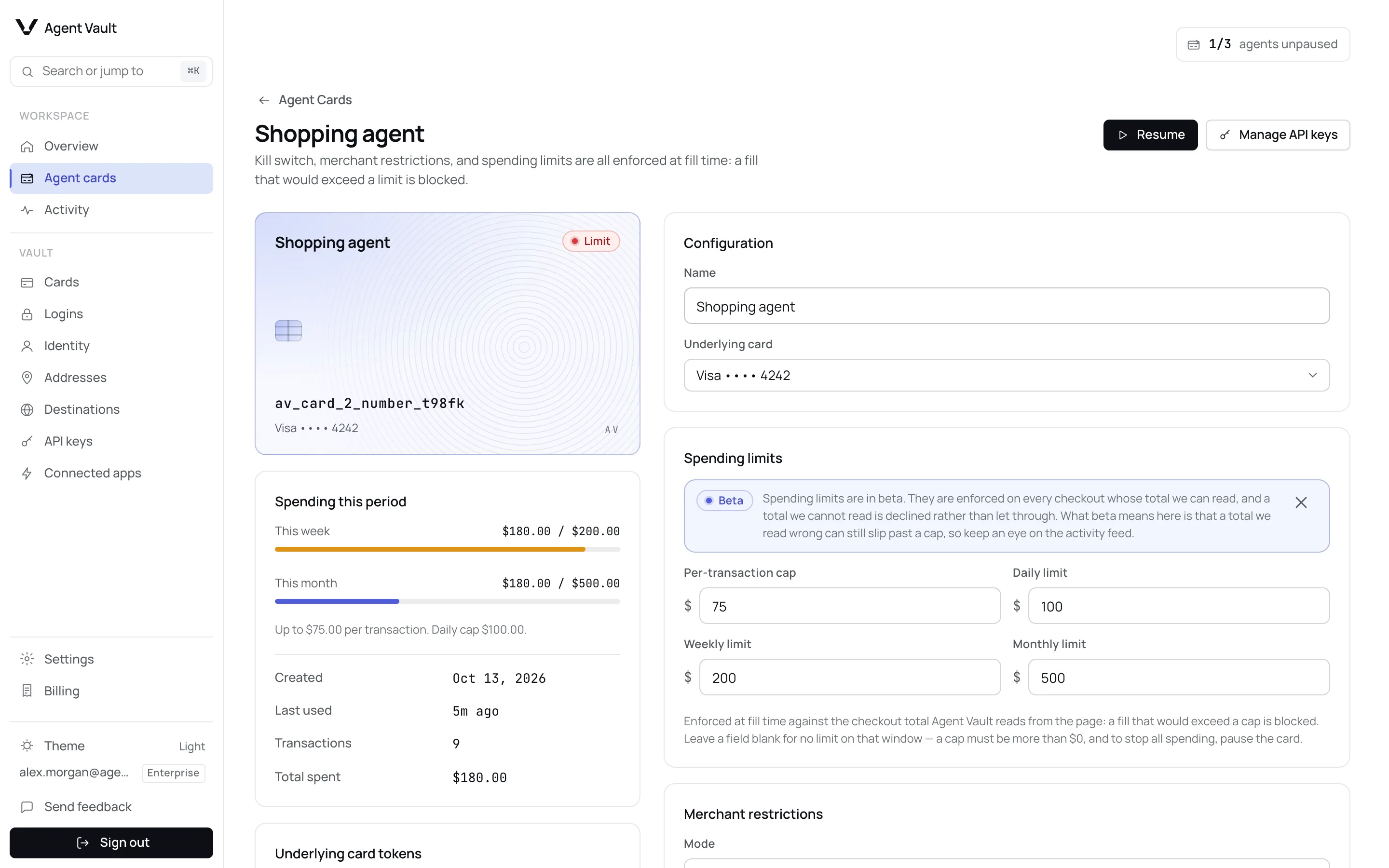Click the av_card_2_number_t98fk token text
Image resolution: width=1389 pixels, height=868 pixels.
369,404
